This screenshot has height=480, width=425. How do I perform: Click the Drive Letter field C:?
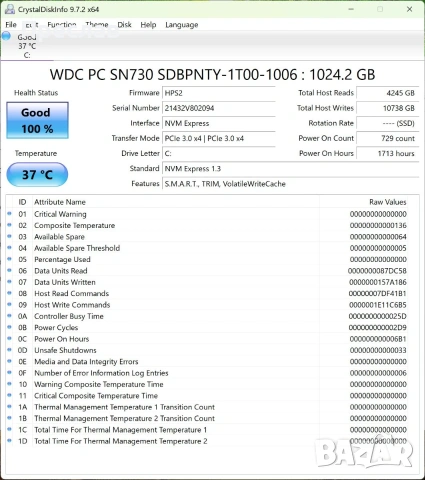click(x=219, y=153)
